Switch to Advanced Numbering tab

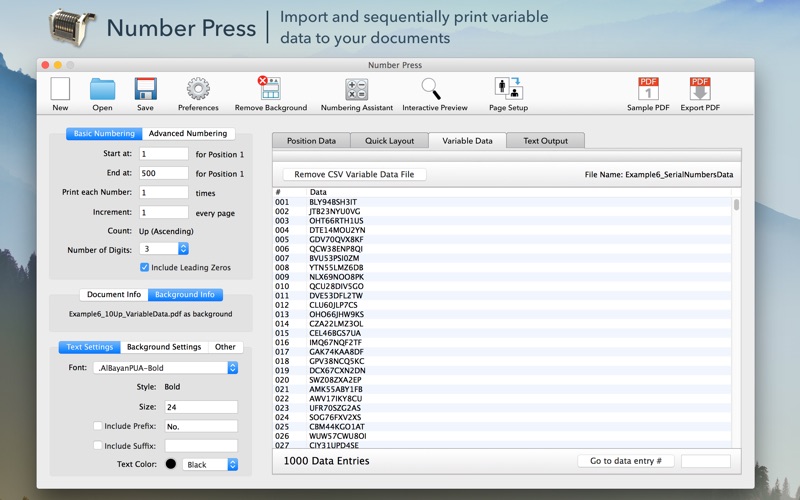click(188, 133)
